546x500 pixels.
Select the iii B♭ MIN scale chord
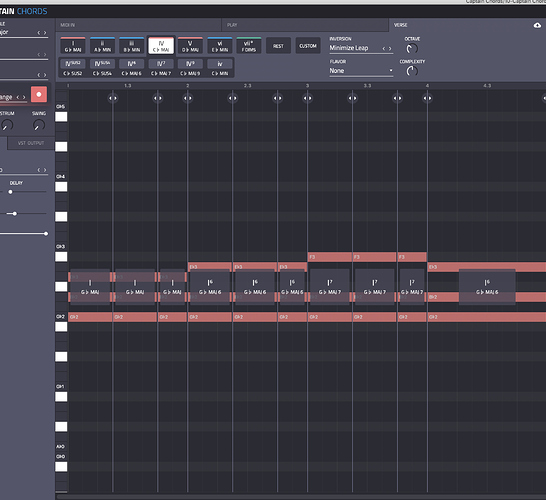(132, 46)
